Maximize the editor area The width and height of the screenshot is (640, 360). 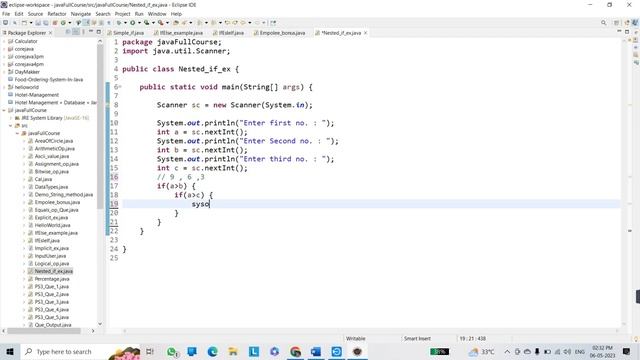point(627,31)
